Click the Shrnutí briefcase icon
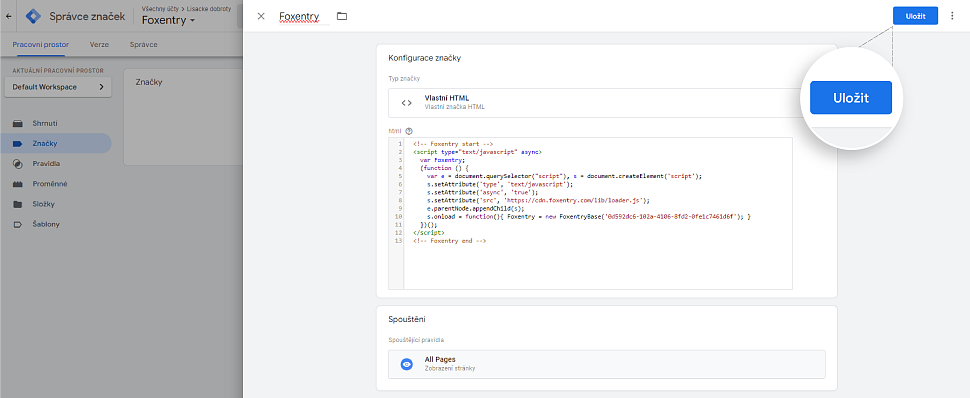 [x=17, y=123]
